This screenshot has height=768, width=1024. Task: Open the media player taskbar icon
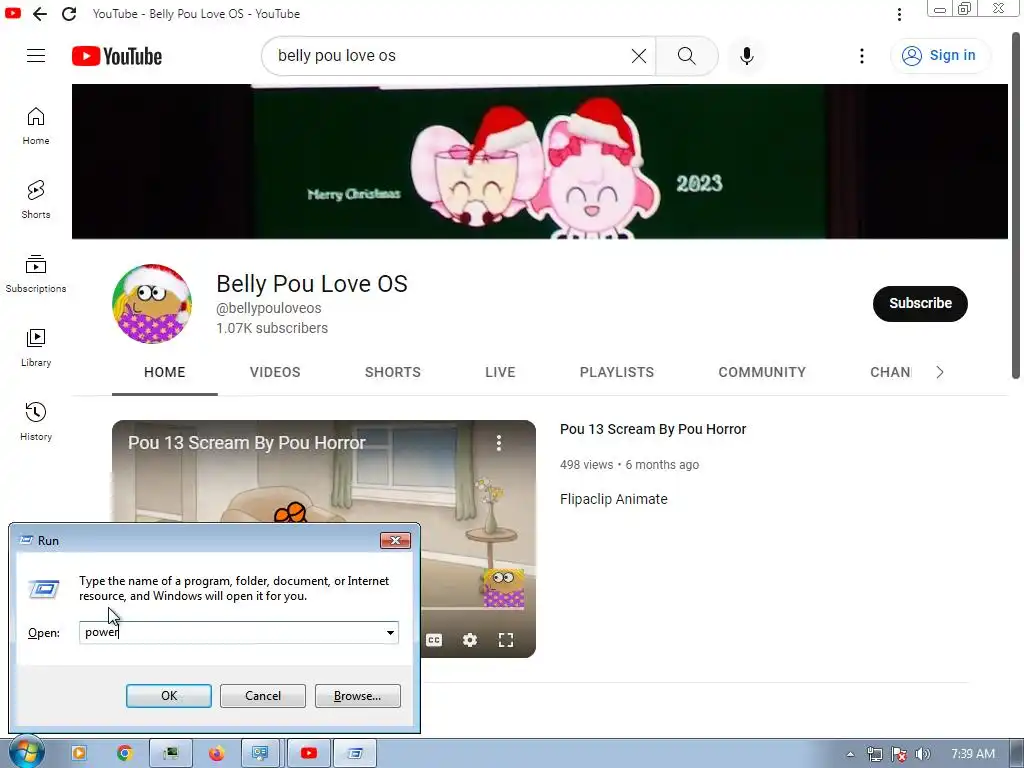click(79, 754)
